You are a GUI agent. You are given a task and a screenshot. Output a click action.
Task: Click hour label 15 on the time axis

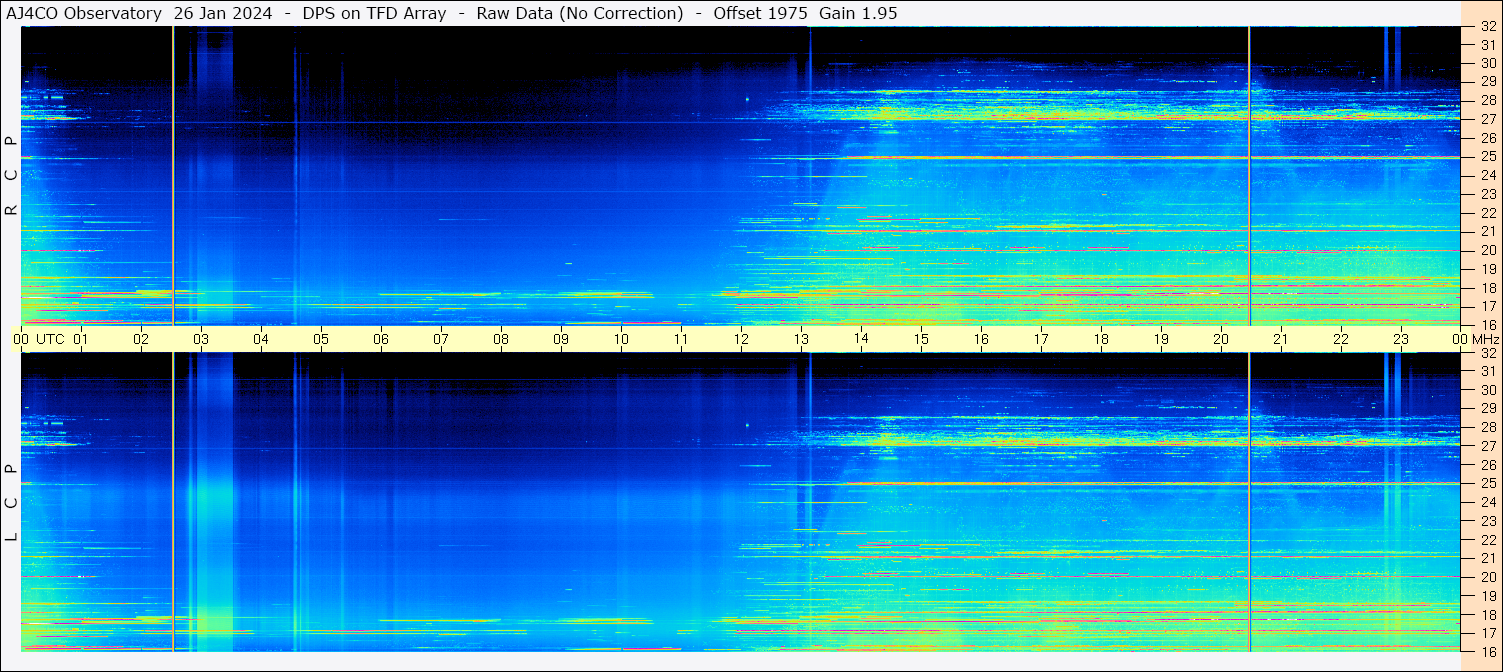point(921,339)
